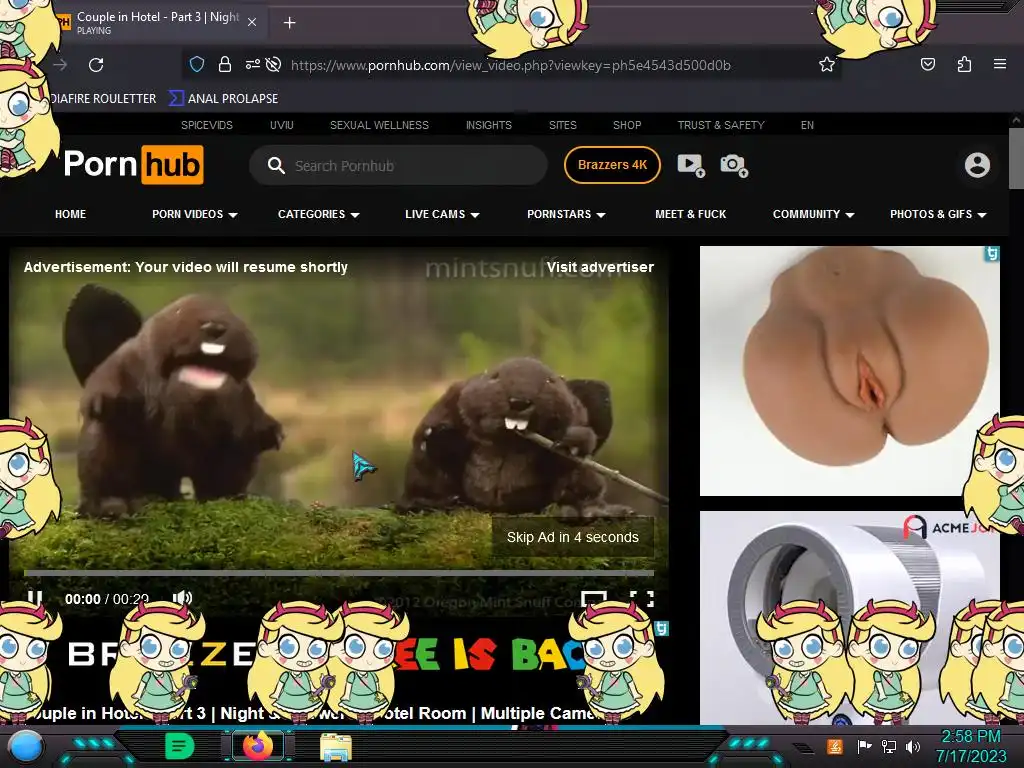Open the orange Java tray icon
The height and width of the screenshot is (768, 1024).
pyautogui.click(x=835, y=746)
